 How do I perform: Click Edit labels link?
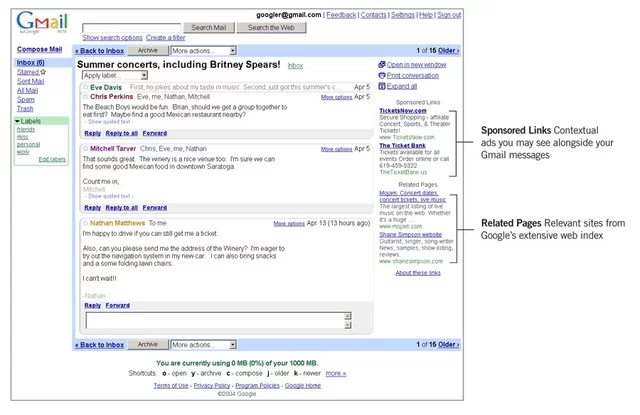tap(52, 159)
